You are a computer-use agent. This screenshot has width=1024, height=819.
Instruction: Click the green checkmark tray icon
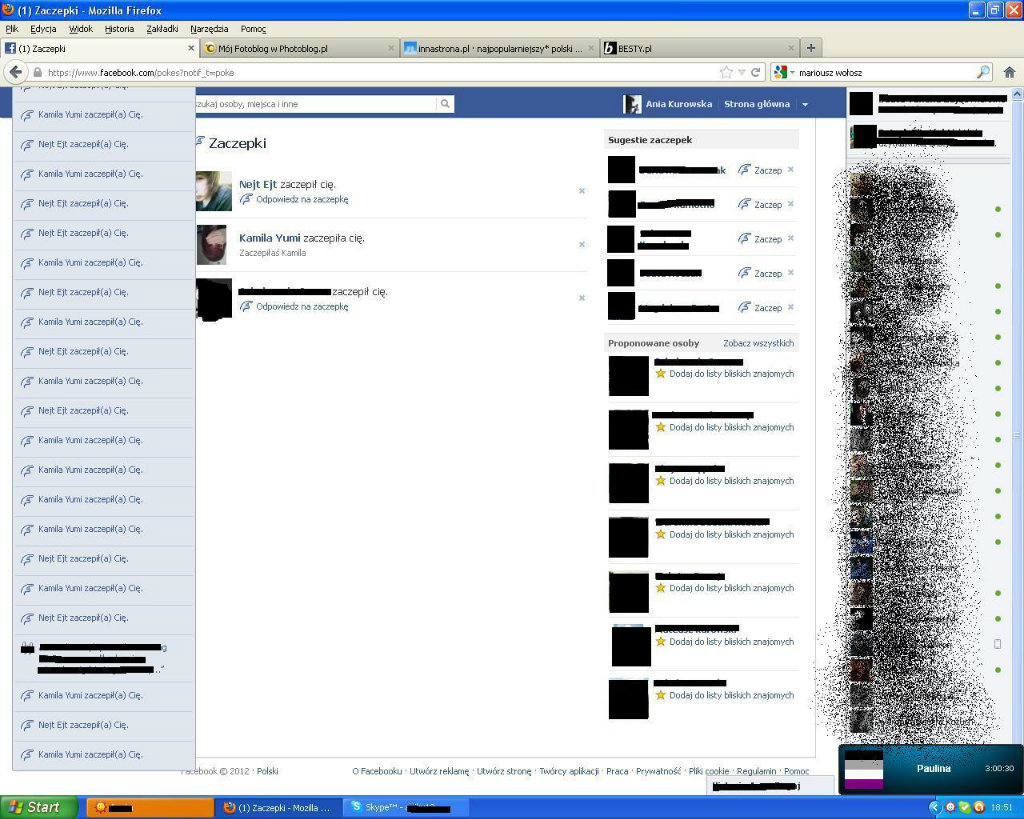pyautogui.click(x=964, y=807)
